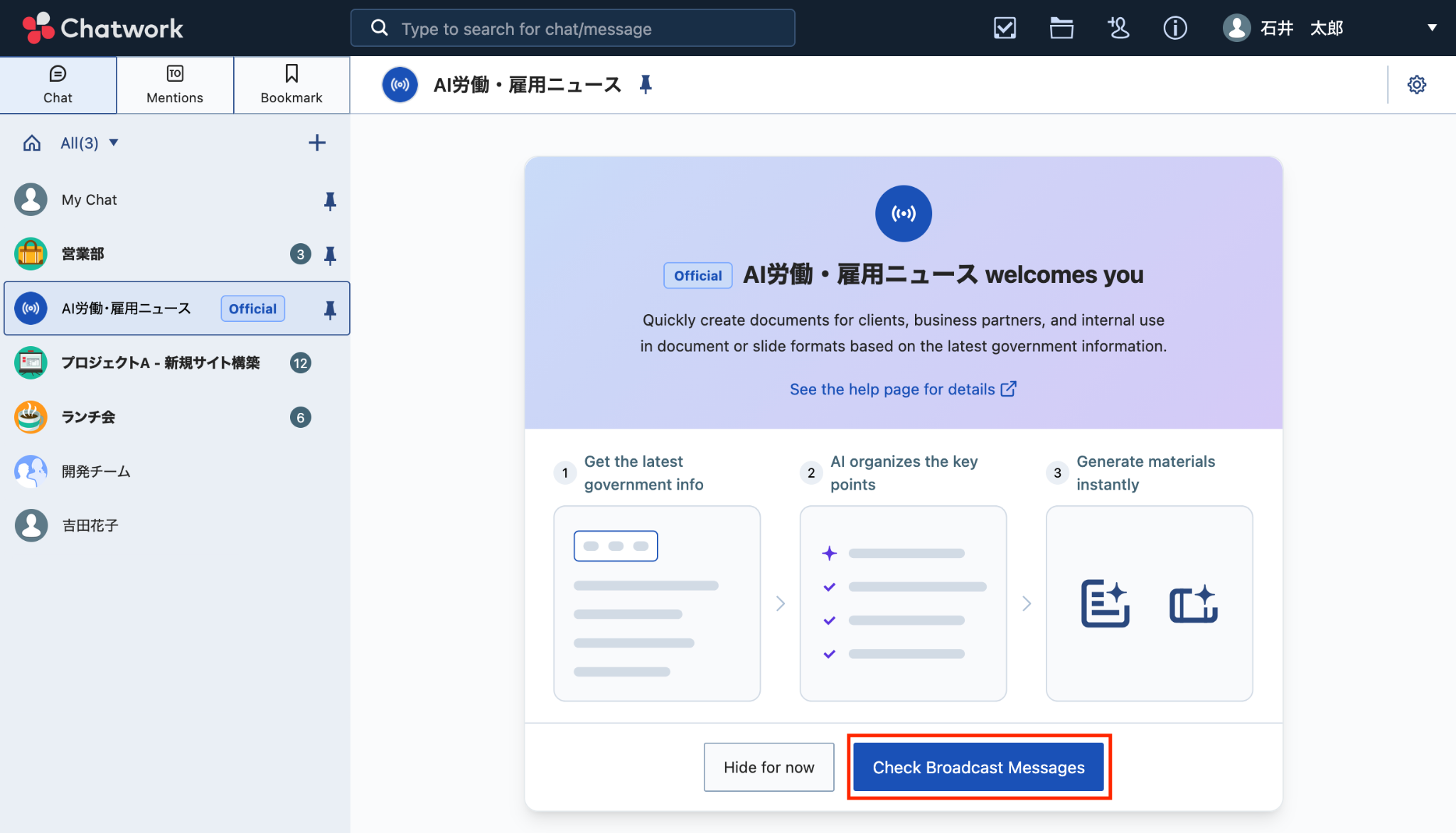Click the plus button to add chat

click(x=317, y=143)
